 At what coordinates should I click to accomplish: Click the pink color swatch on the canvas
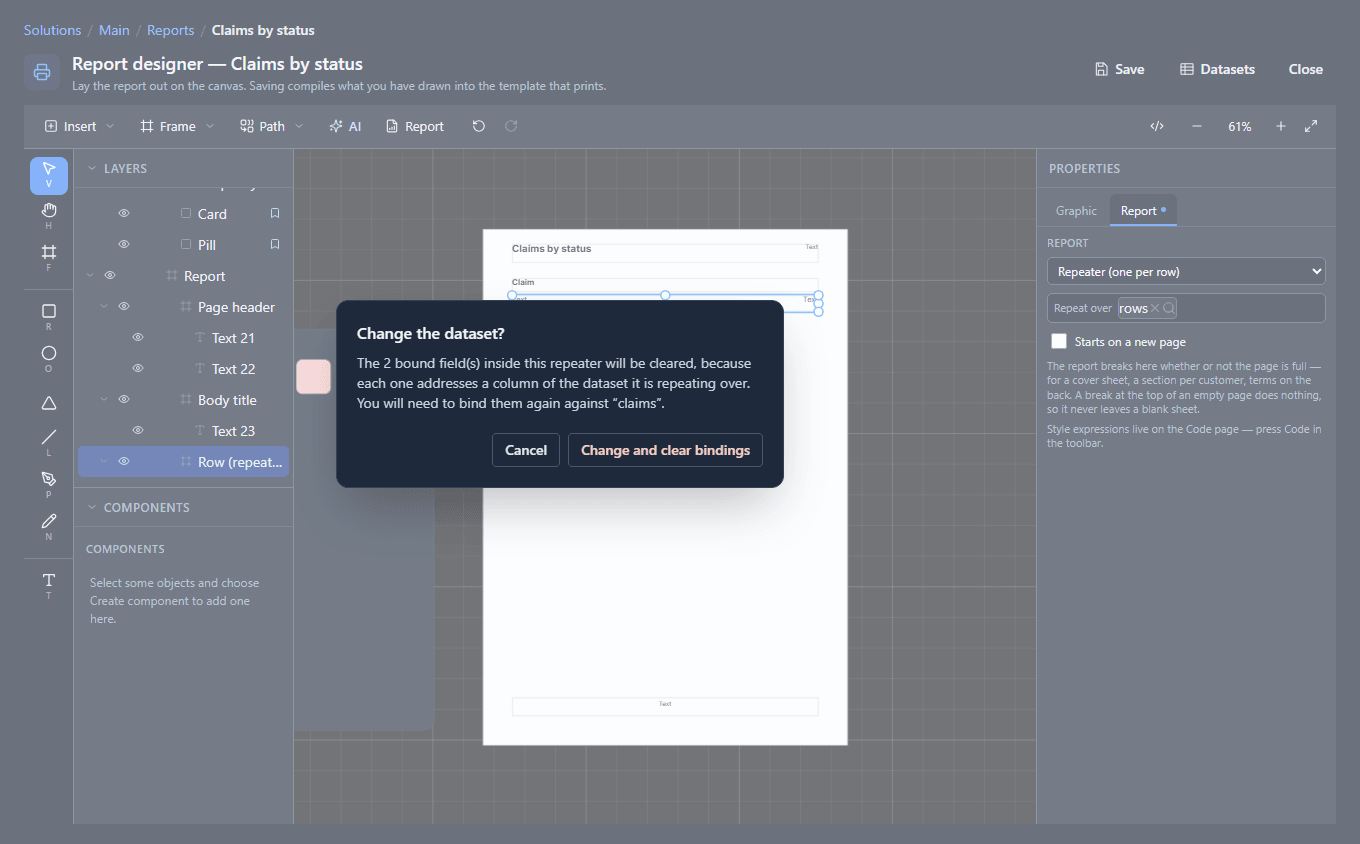click(x=314, y=377)
